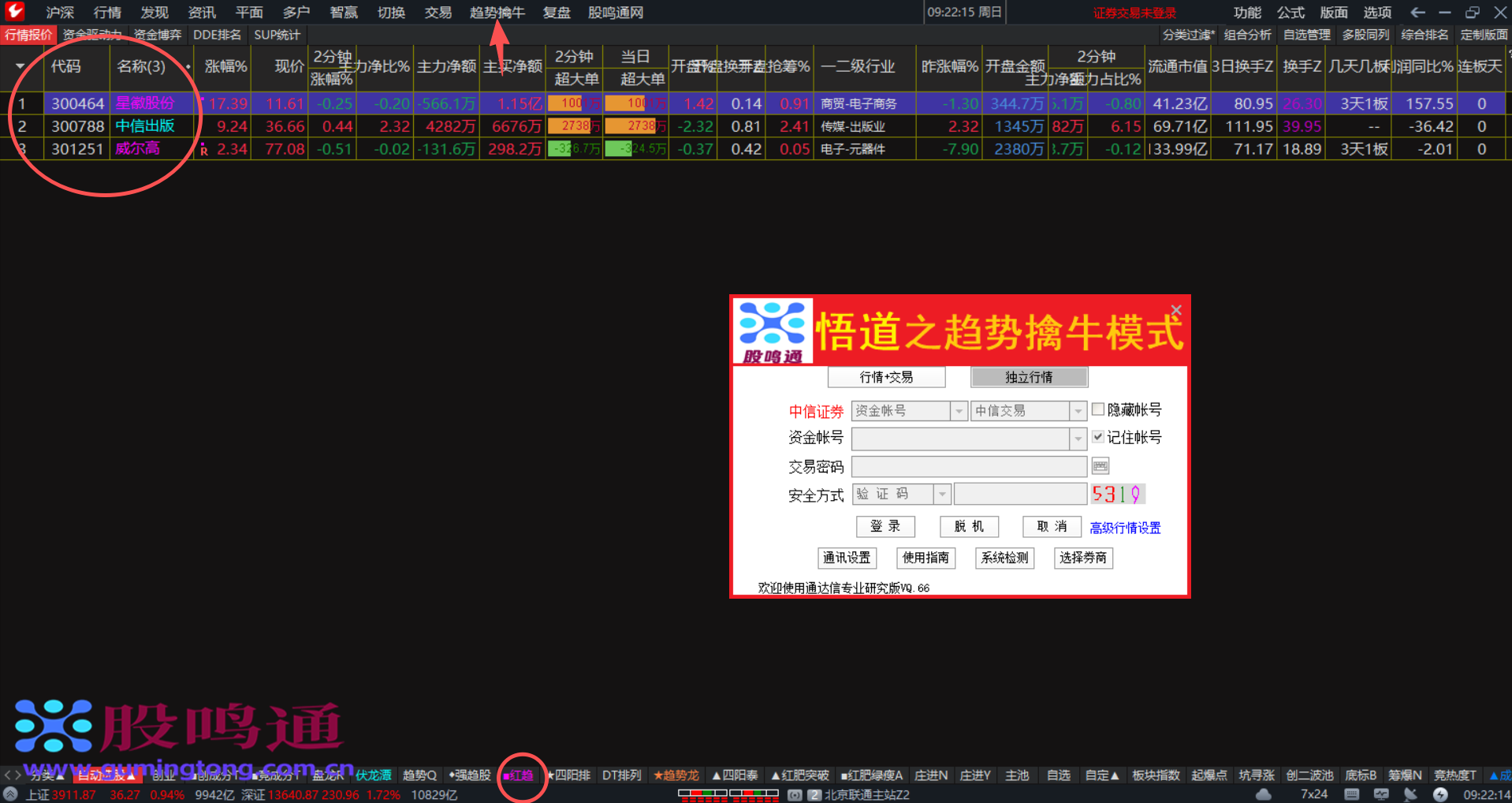This screenshot has height=803, width=1512.
Task: Click the lightning bolt icon in status bar
Action: pyautogui.click(x=1440, y=794)
